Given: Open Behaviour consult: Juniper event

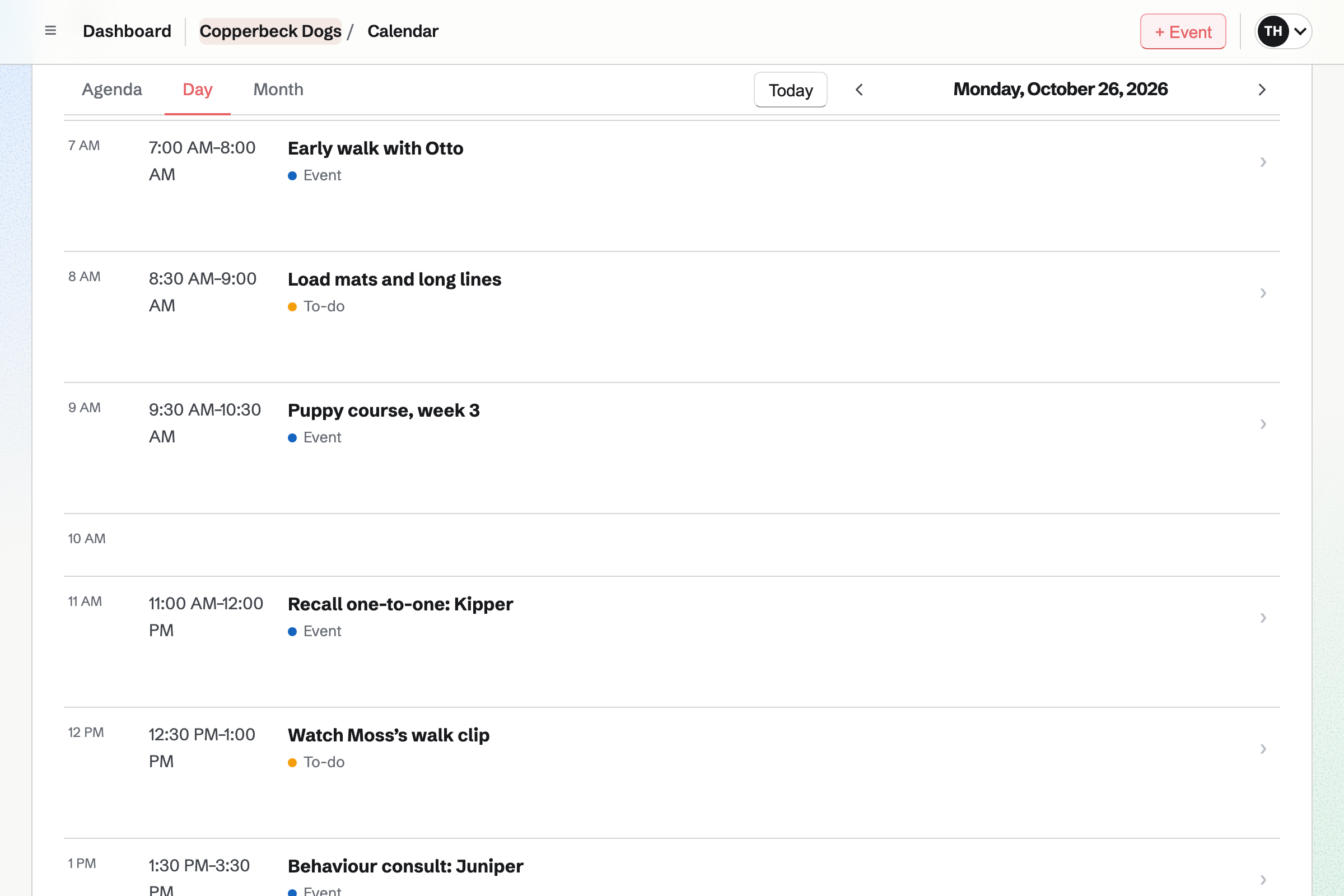Looking at the screenshot, I should pyautogui.click(x=405, y=866).
